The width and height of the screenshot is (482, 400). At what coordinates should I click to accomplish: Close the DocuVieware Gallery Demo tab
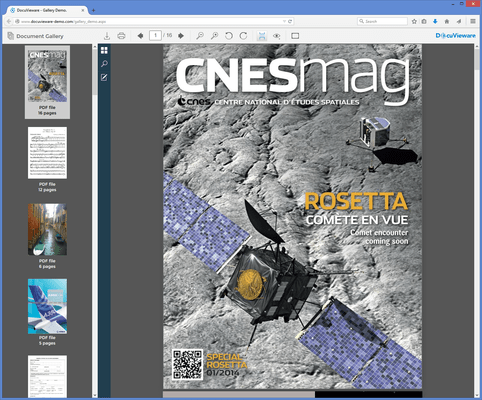tap(83, 10)
